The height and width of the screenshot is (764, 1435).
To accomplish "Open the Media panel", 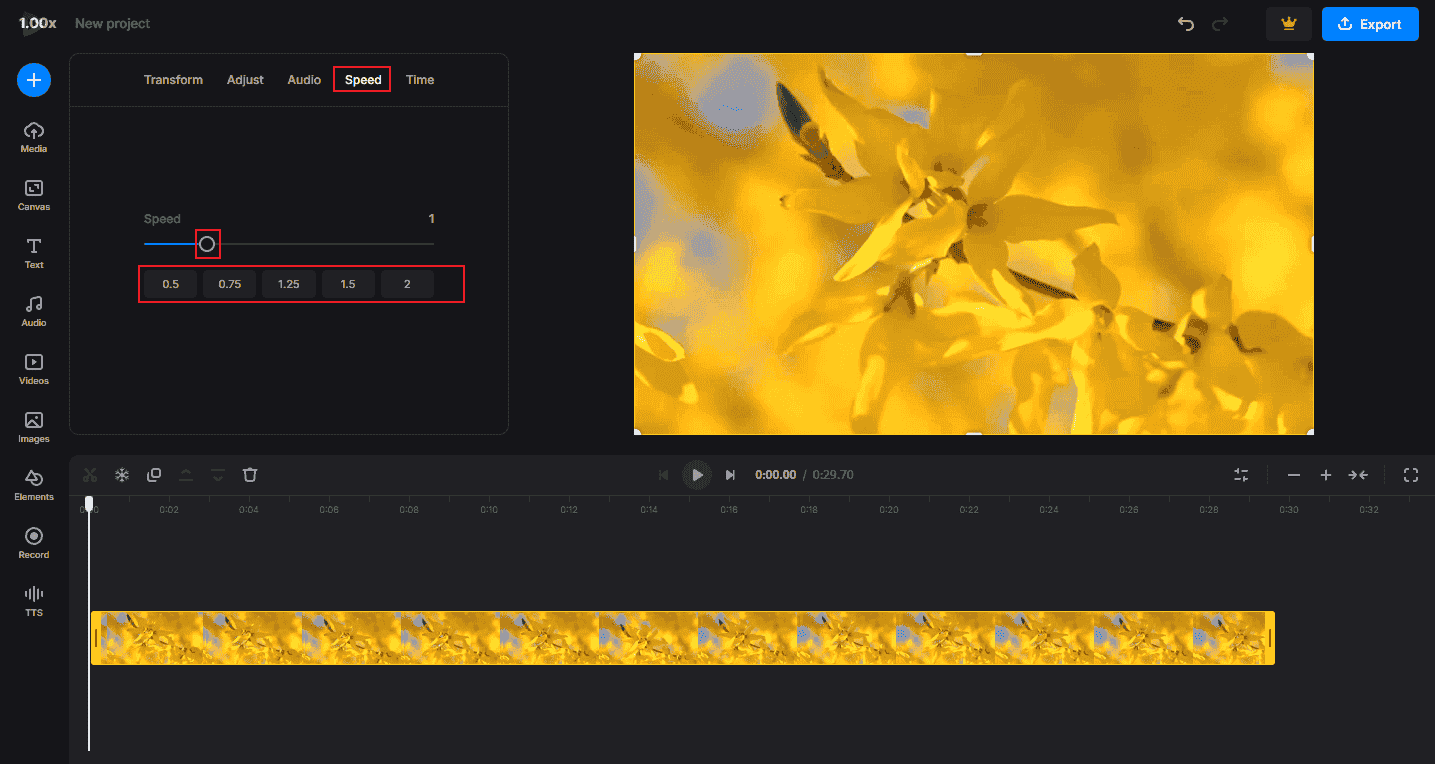I will (33, 137).
